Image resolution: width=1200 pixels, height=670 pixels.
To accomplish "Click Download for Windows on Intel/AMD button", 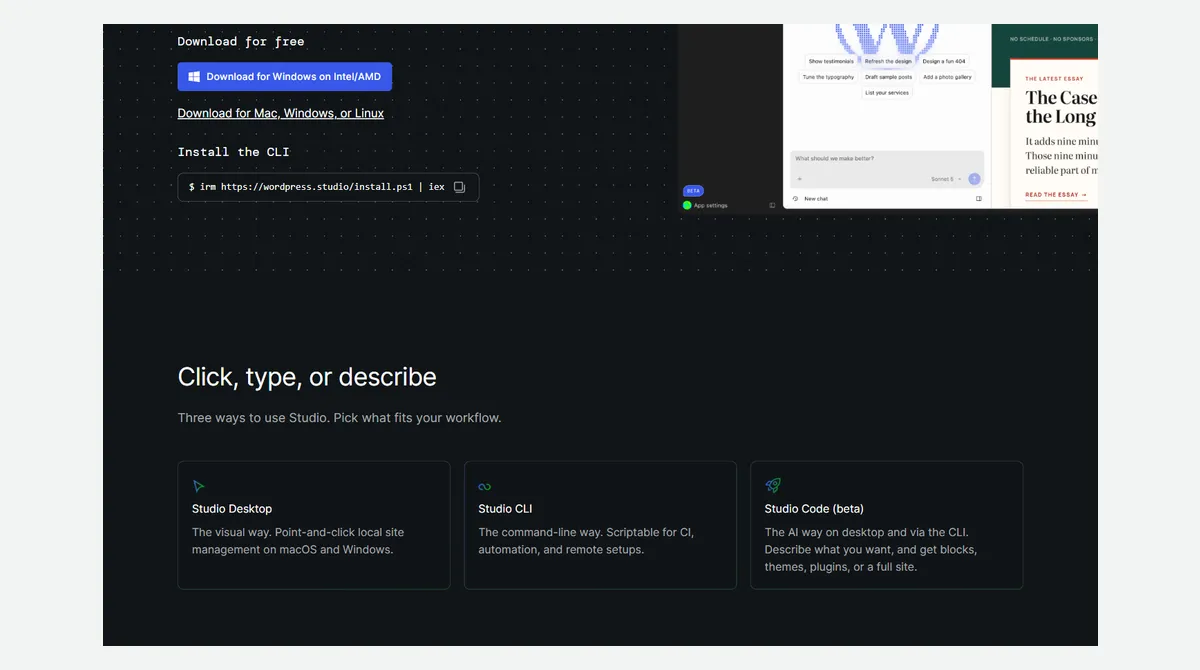I will pos(285,77).
